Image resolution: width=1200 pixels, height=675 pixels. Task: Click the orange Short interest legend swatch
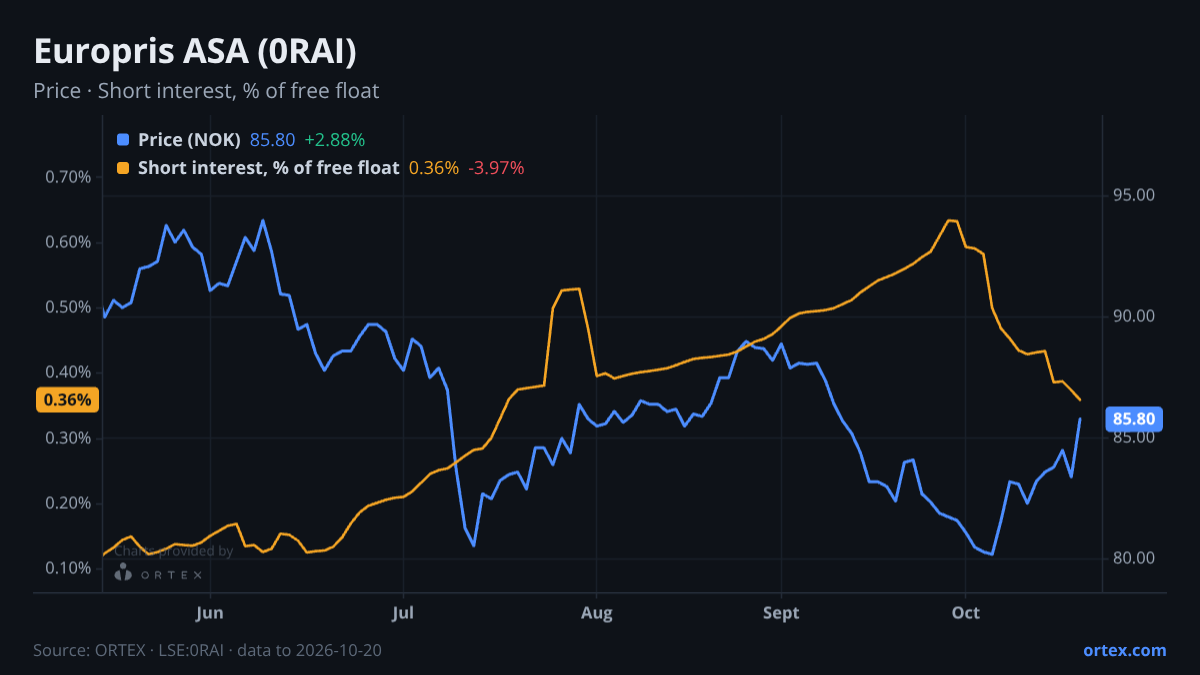point(123,168)
